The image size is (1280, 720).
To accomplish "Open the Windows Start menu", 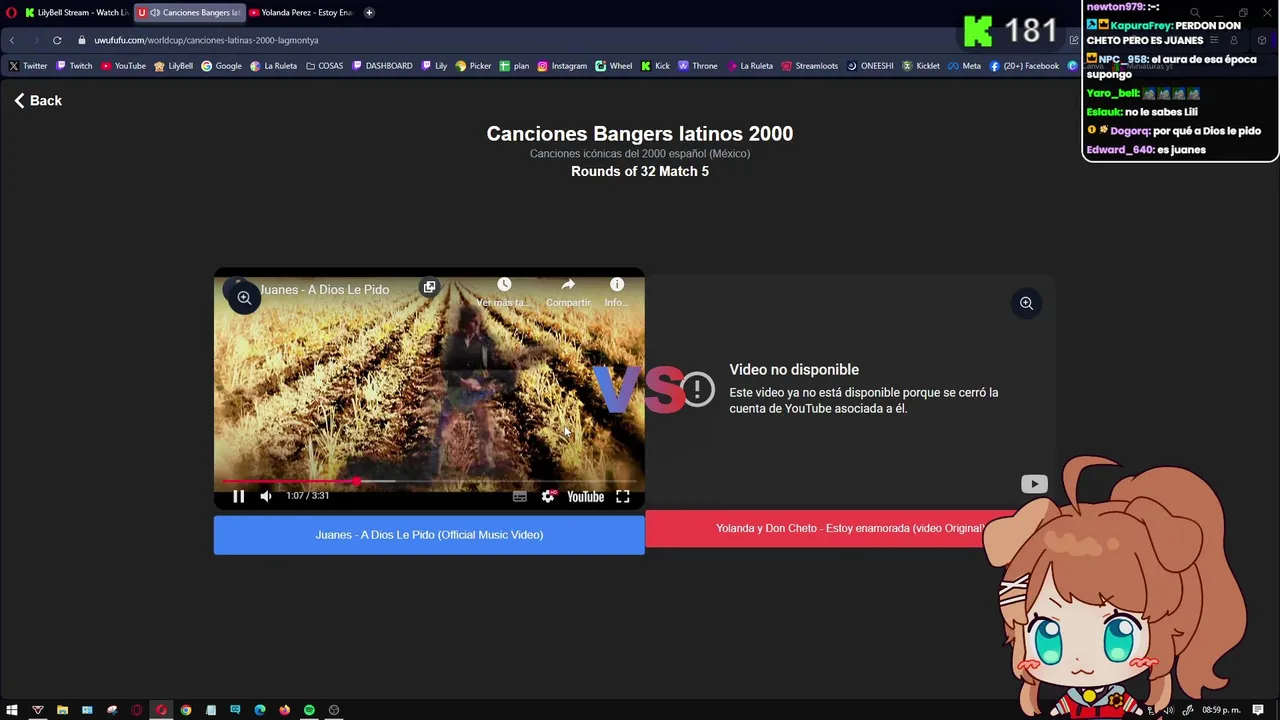I will tap(12, 710).
